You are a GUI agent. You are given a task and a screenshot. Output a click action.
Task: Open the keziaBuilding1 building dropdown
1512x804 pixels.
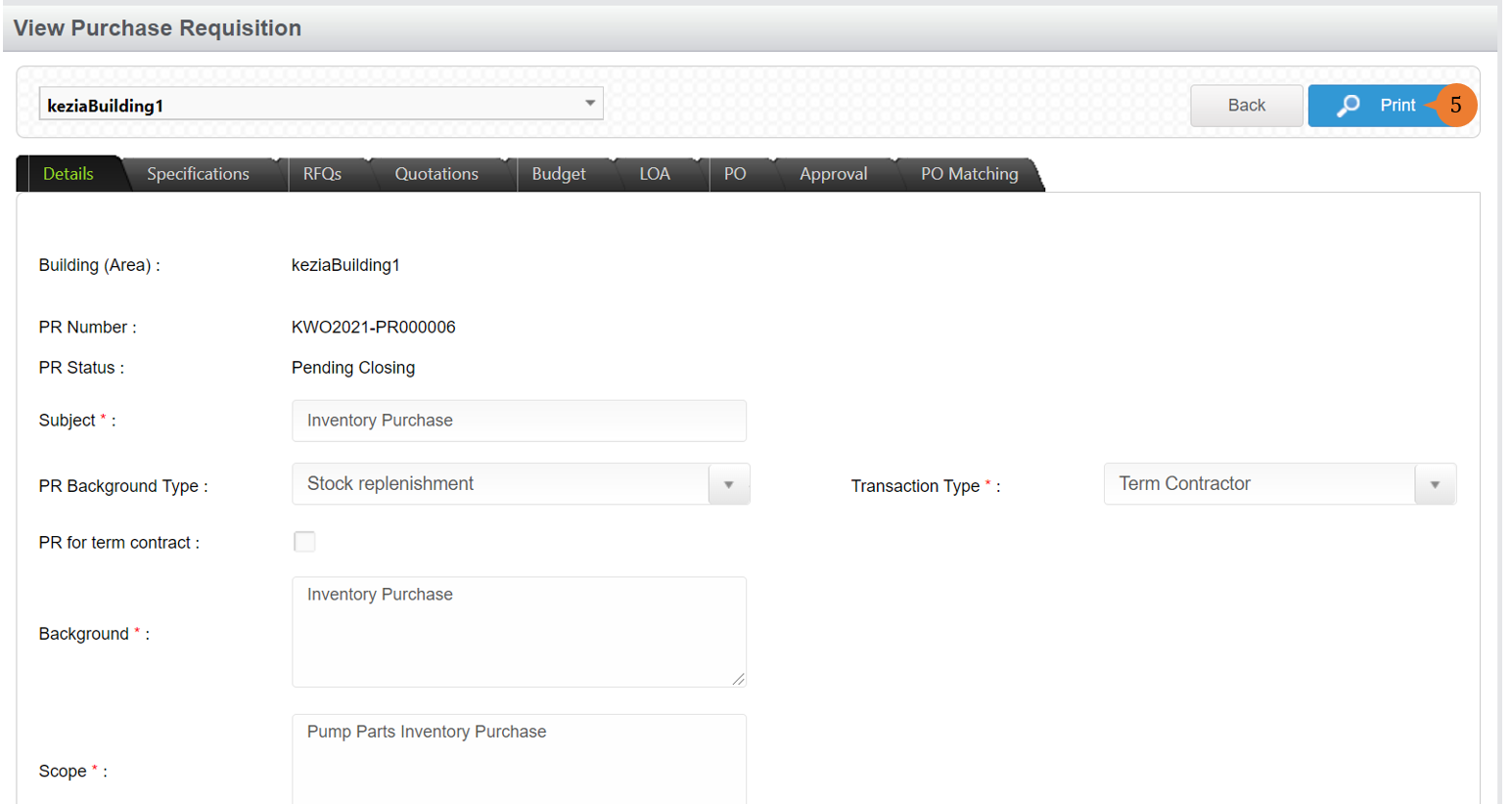(x=320, y=104)
